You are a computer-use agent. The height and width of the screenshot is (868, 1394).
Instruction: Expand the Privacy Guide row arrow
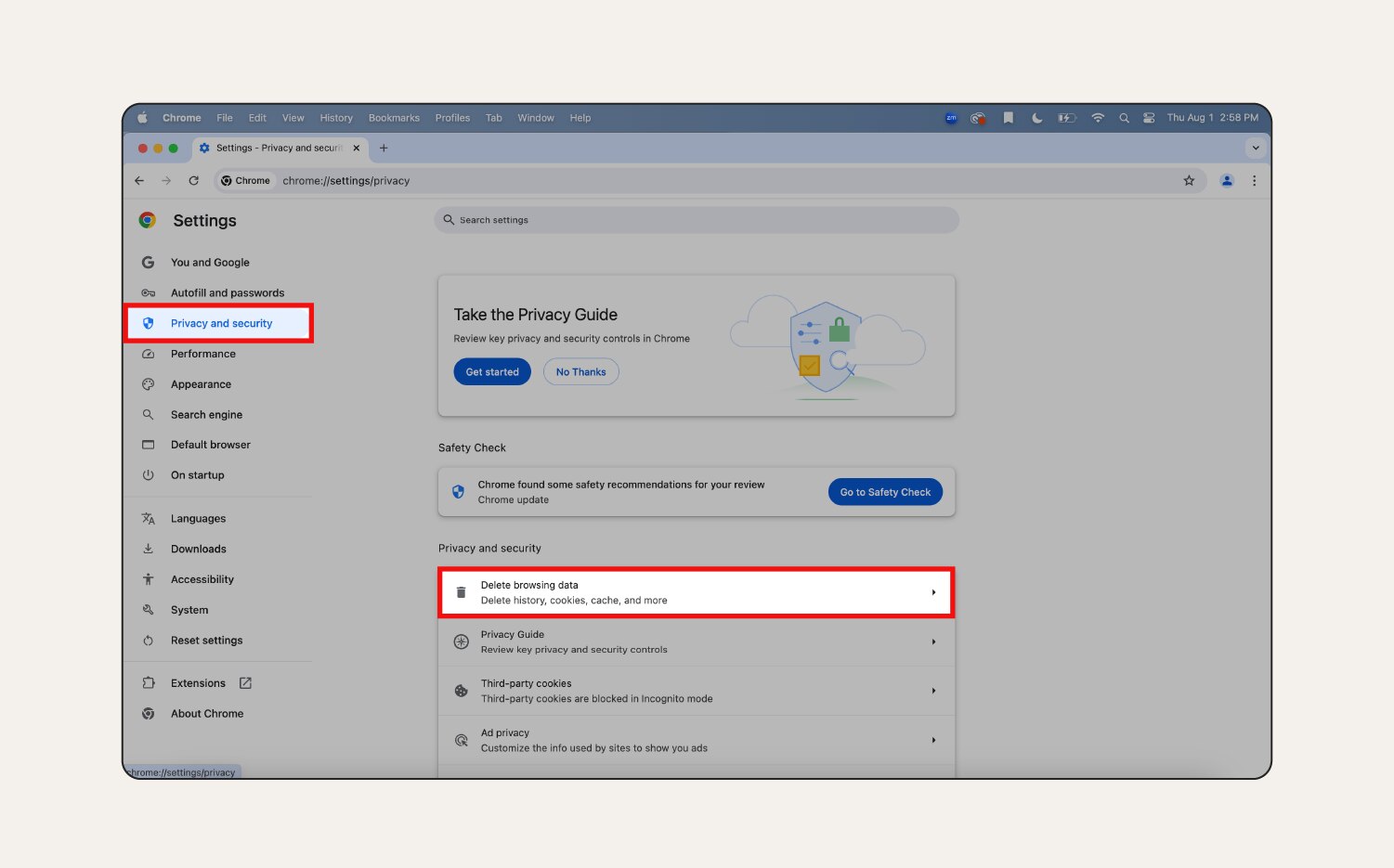click(x=933, y=641)
